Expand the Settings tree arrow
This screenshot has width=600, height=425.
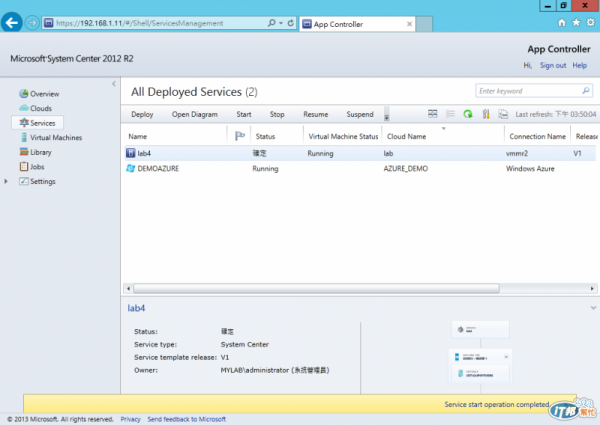[6, 181]
